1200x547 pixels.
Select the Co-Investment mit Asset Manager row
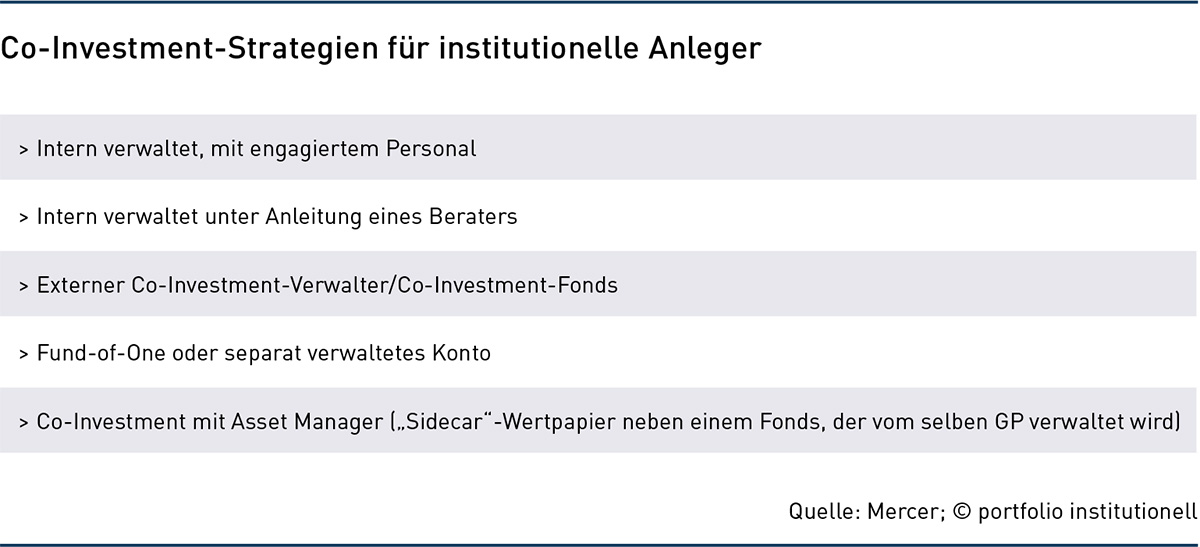[x=598, y=421]
